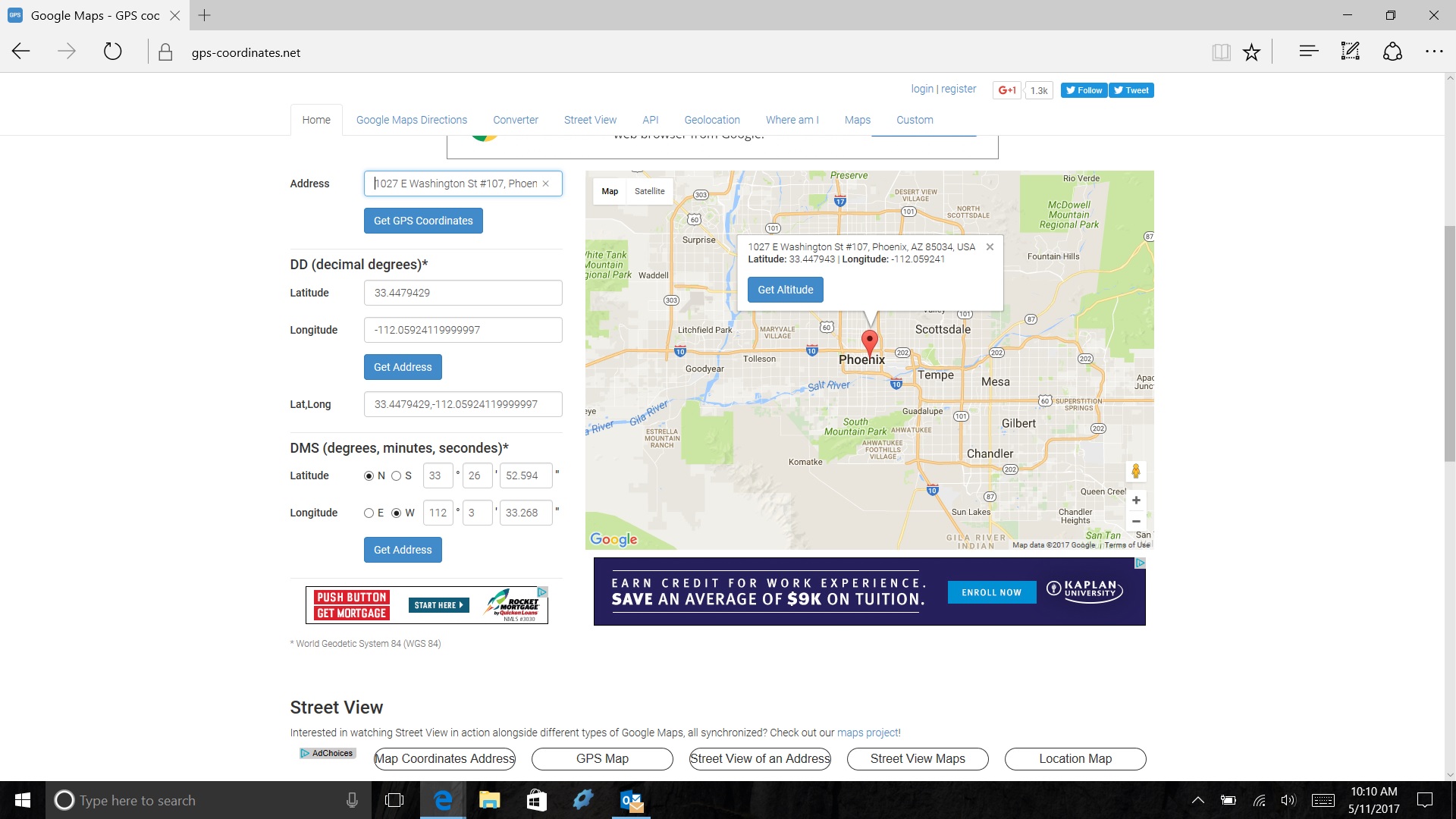Screen dimensions: 1456x819
Task: Click the Get Altitude button
Action: coord(786,290)
